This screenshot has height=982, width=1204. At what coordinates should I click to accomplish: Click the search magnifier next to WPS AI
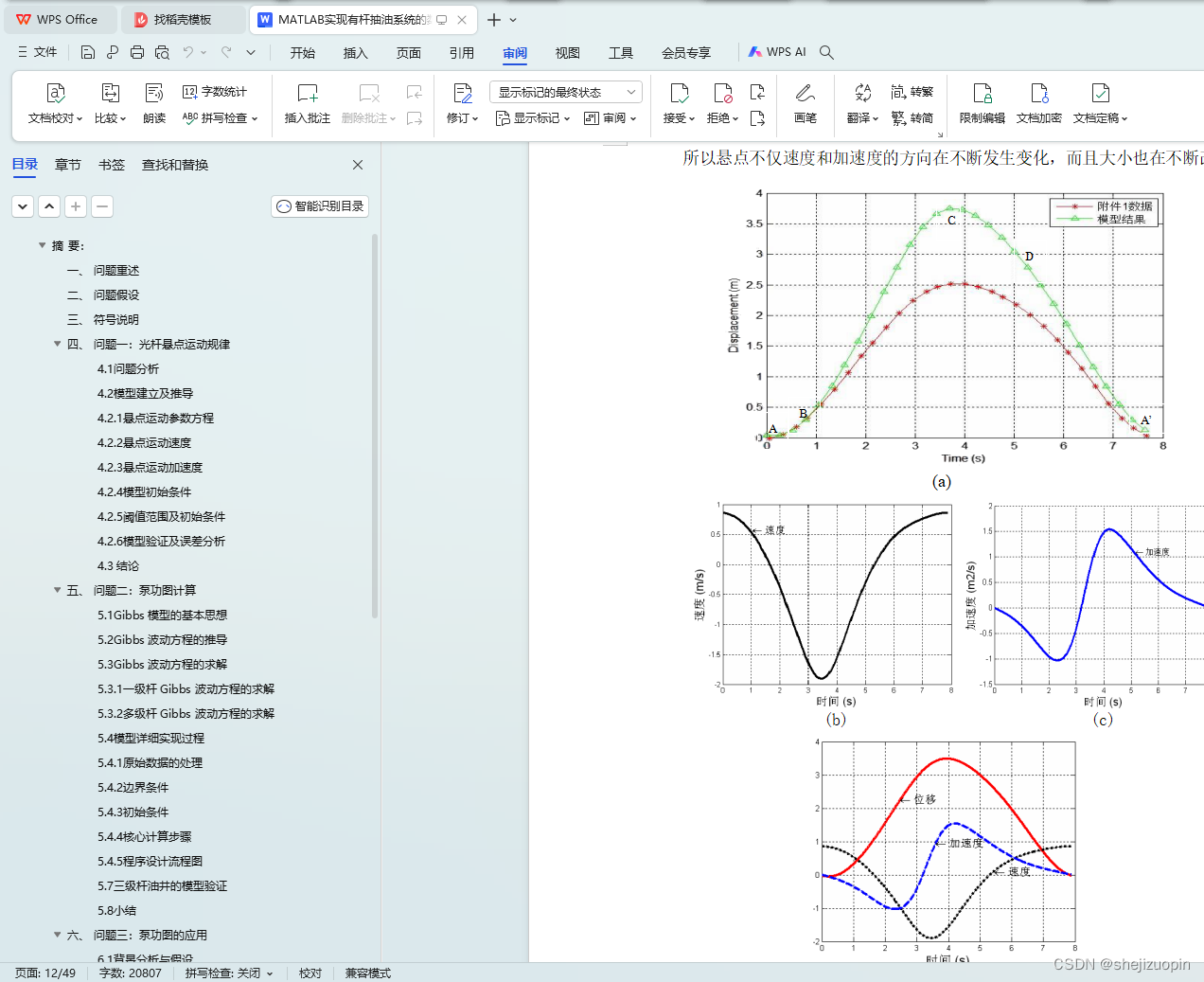(826, 52)
